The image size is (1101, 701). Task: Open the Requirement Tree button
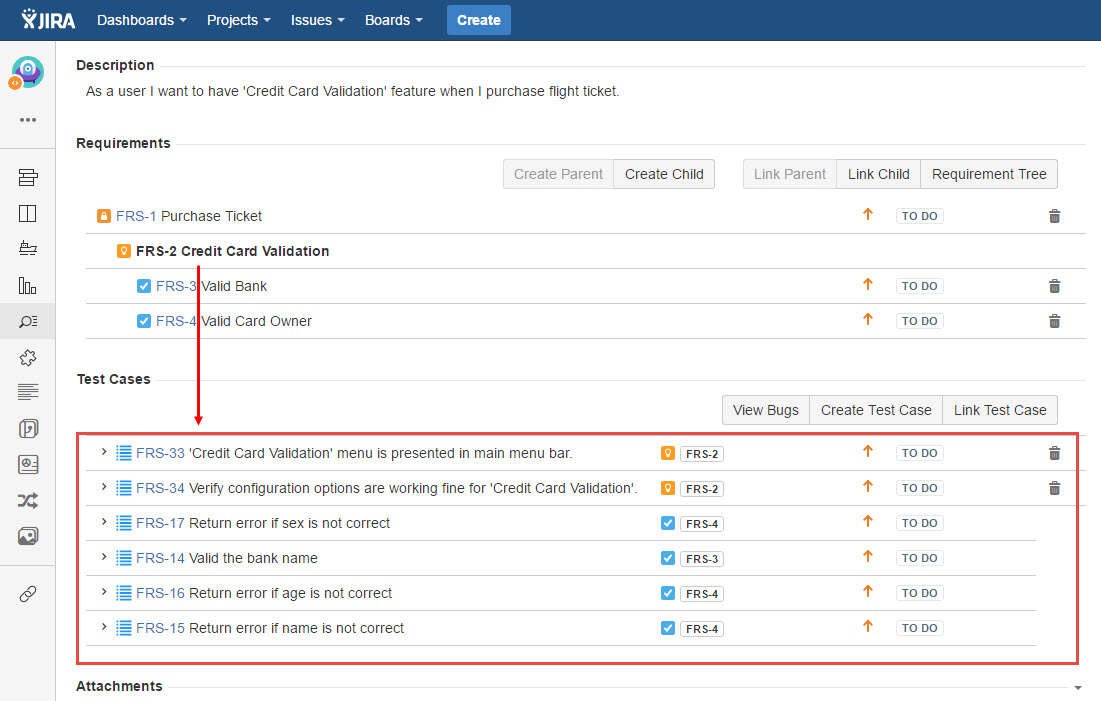point(989,174)
